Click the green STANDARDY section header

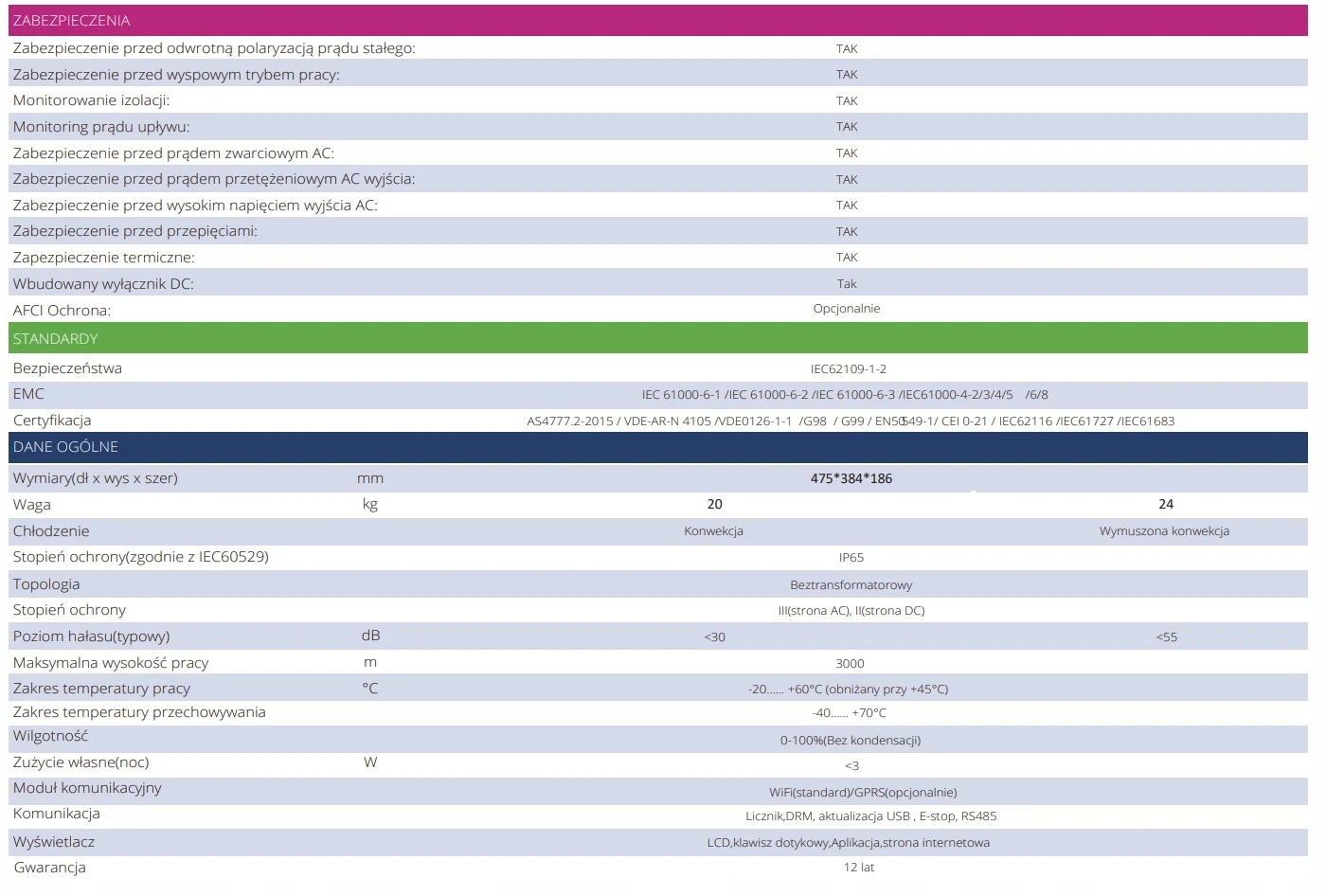click(x=658, y=338)
